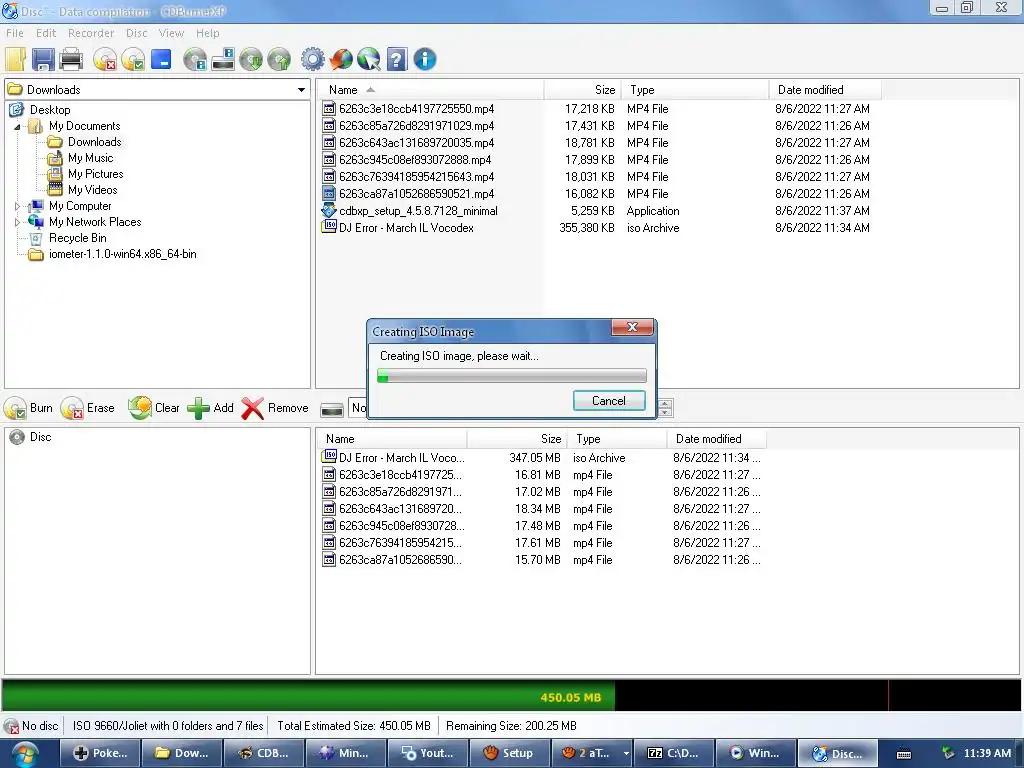Click the Windows Start orb
The image size is (1024, 768).
pyautogui.click(x=25, y=754)
